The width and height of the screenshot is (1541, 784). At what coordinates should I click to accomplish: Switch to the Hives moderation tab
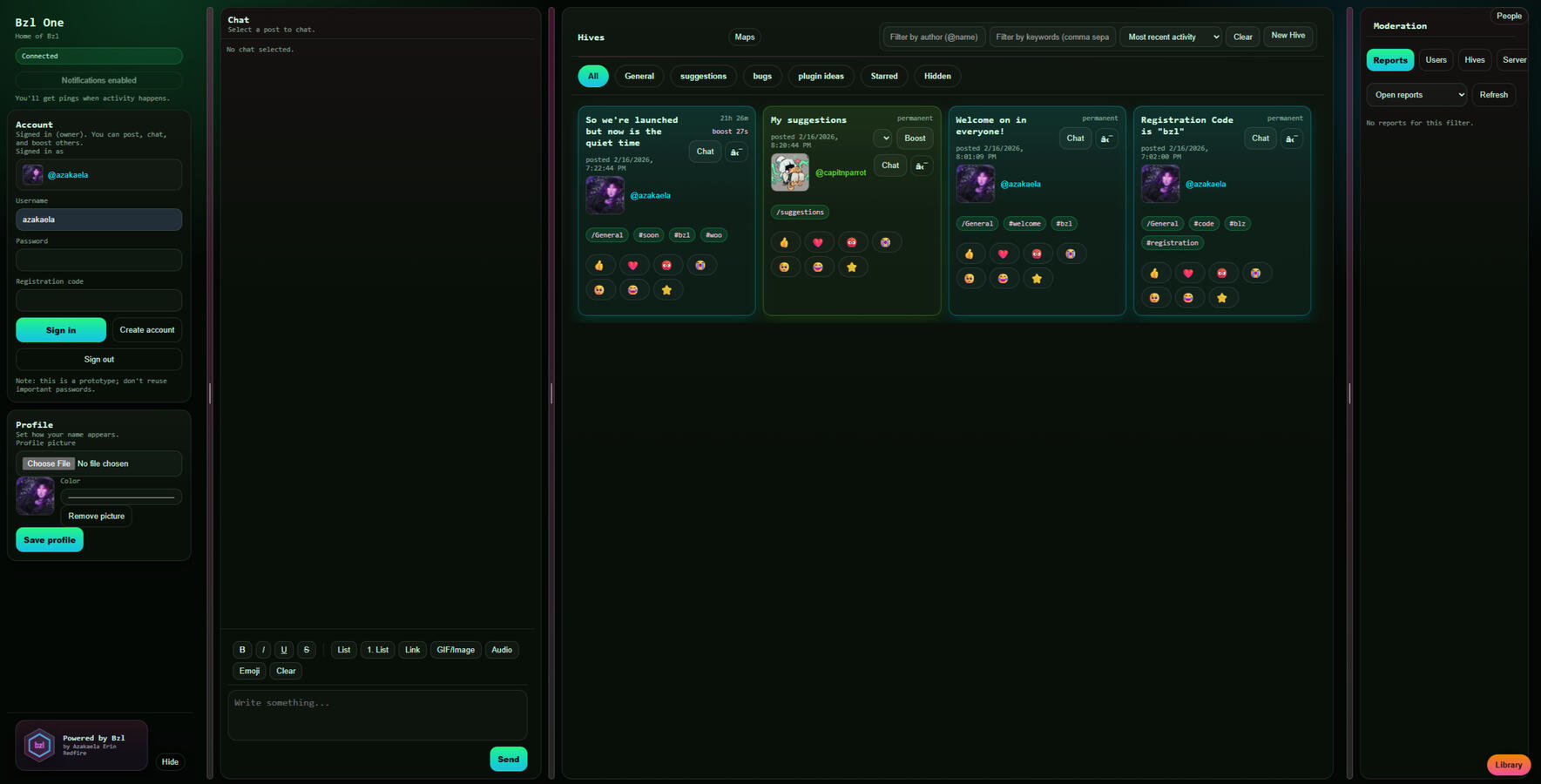point(1474,60)
